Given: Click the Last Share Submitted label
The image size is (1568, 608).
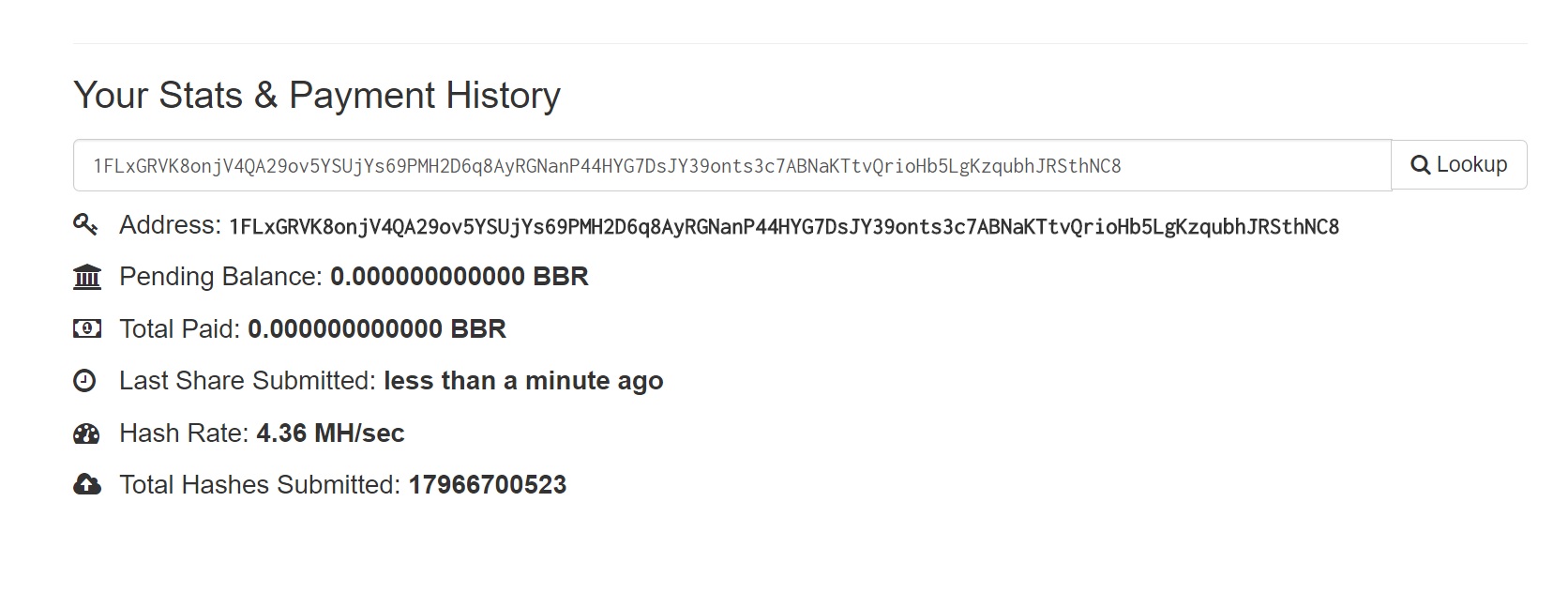Looking at the screenshot, I should (248, 381).
